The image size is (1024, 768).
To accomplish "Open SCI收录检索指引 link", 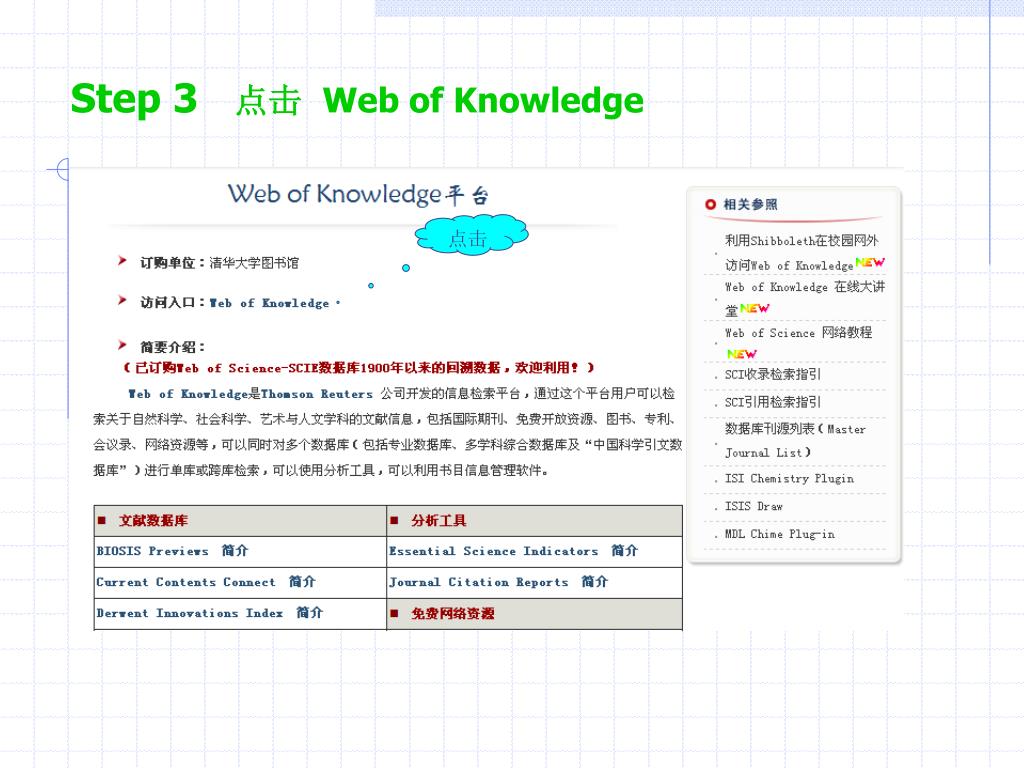I will coord(773,375).
